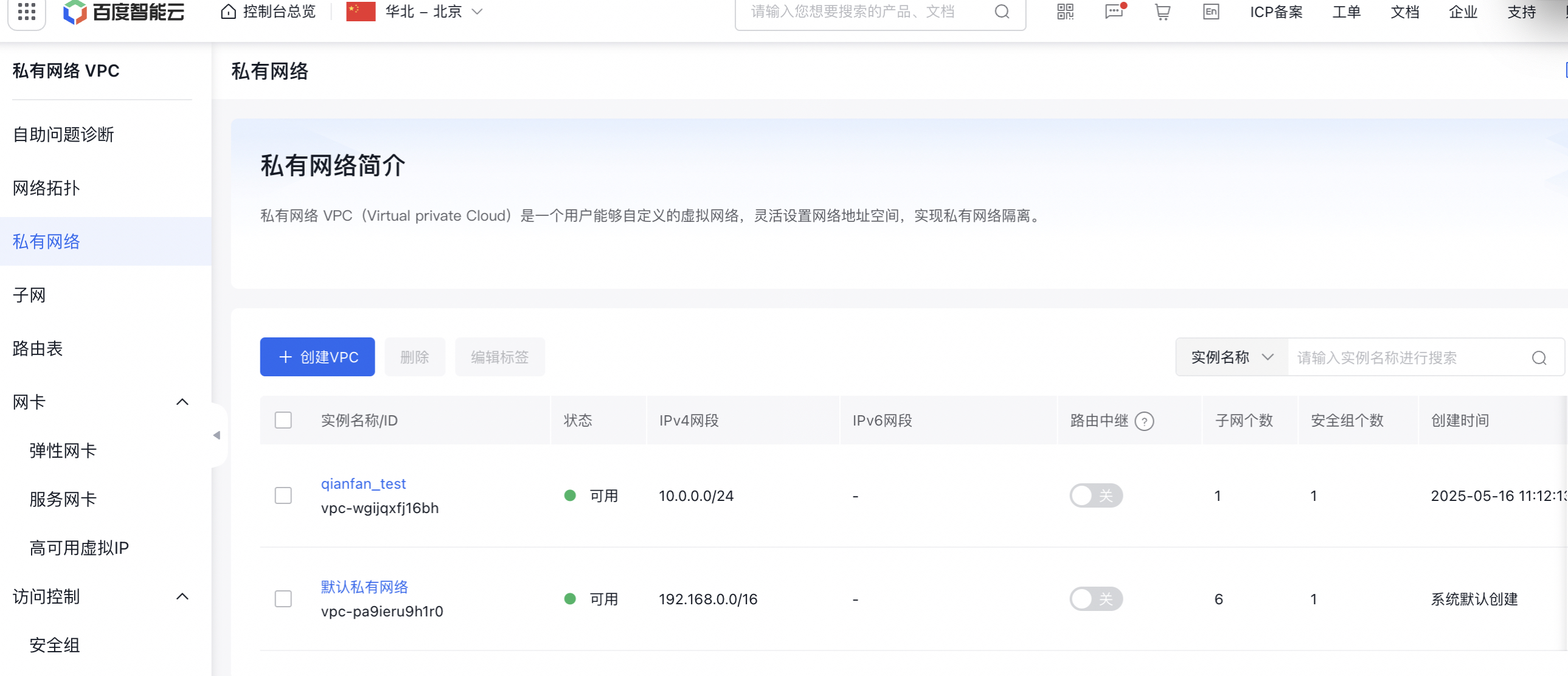1568x676 pixels.
Task: Open the shopping cart icon
Action: pos(1162,12)
